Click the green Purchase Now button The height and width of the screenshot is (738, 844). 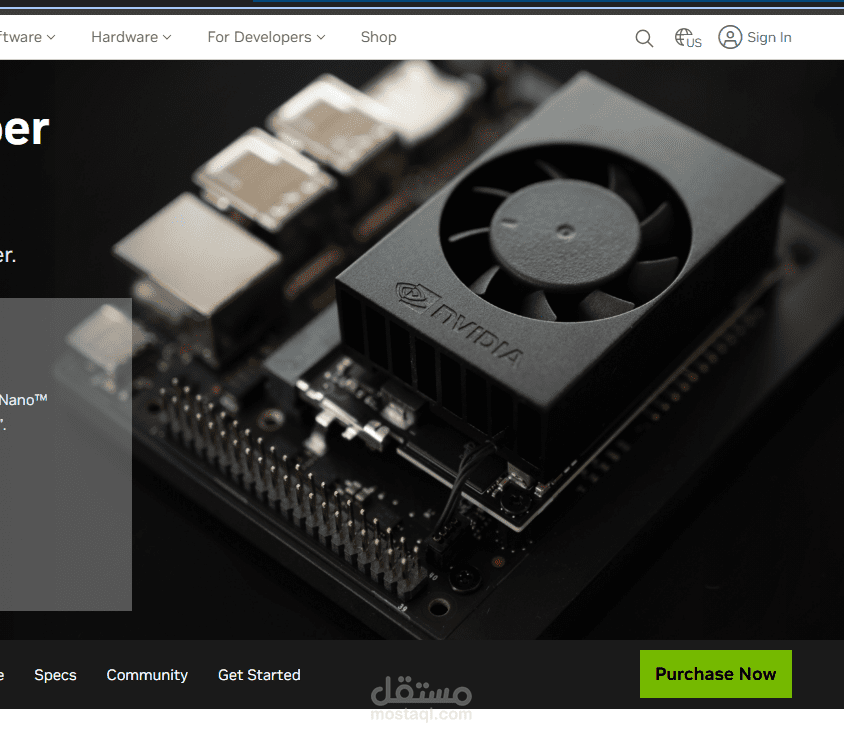tap(715, 674)
